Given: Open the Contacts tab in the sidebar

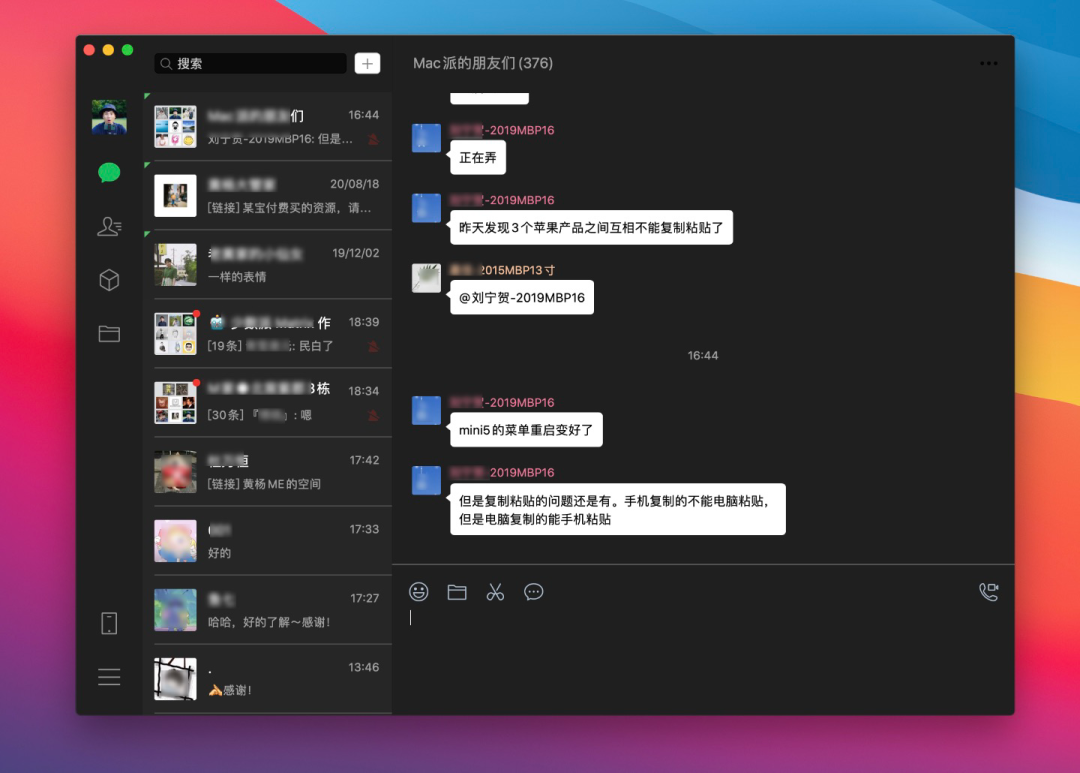Looking at the screenshot, I should [x=109, y=226].
